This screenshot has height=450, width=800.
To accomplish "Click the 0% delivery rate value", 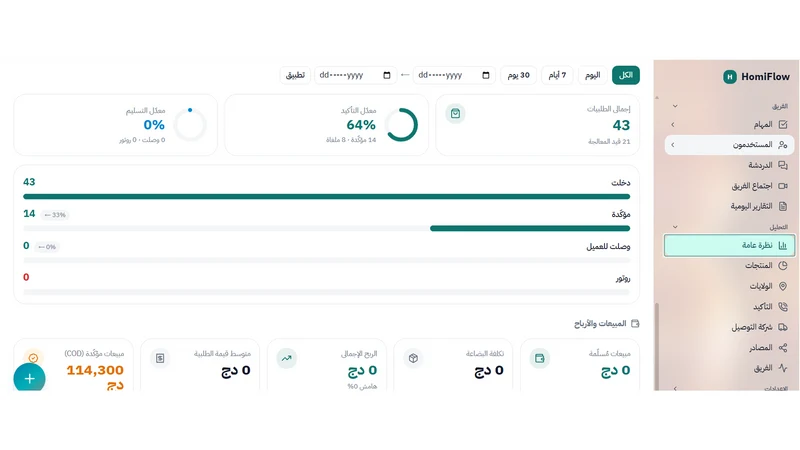I will click(154, 124).
